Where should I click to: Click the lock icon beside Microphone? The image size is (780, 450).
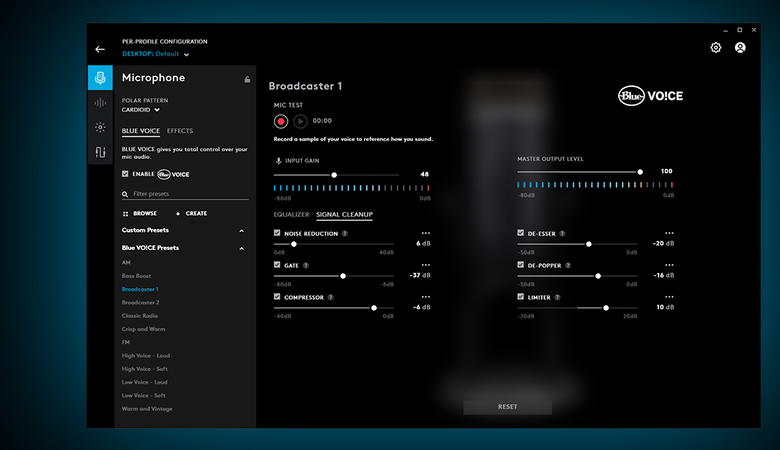(247, 80)
